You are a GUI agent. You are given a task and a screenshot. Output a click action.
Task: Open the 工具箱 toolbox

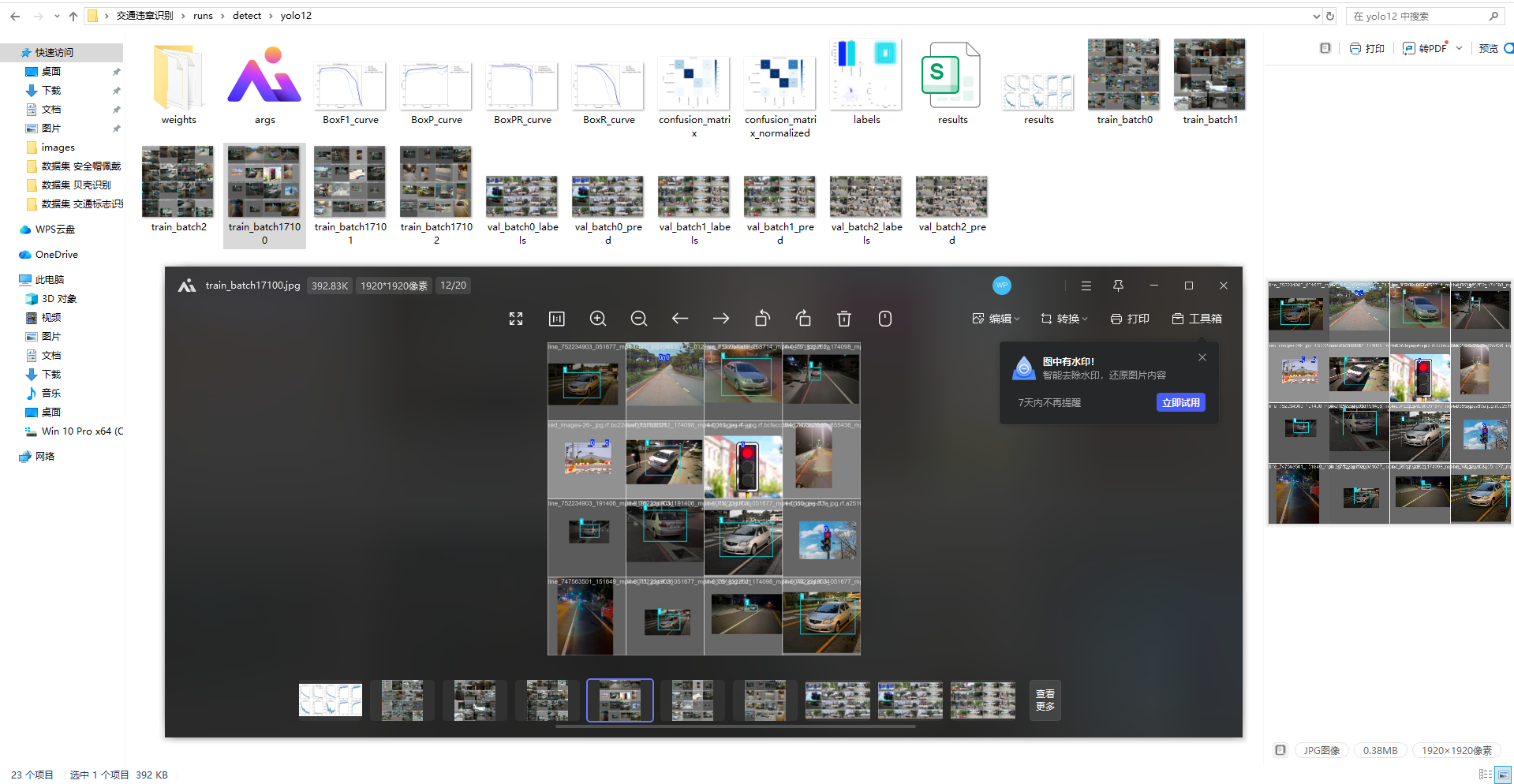pyautogui.click(x=1197, y=319)
